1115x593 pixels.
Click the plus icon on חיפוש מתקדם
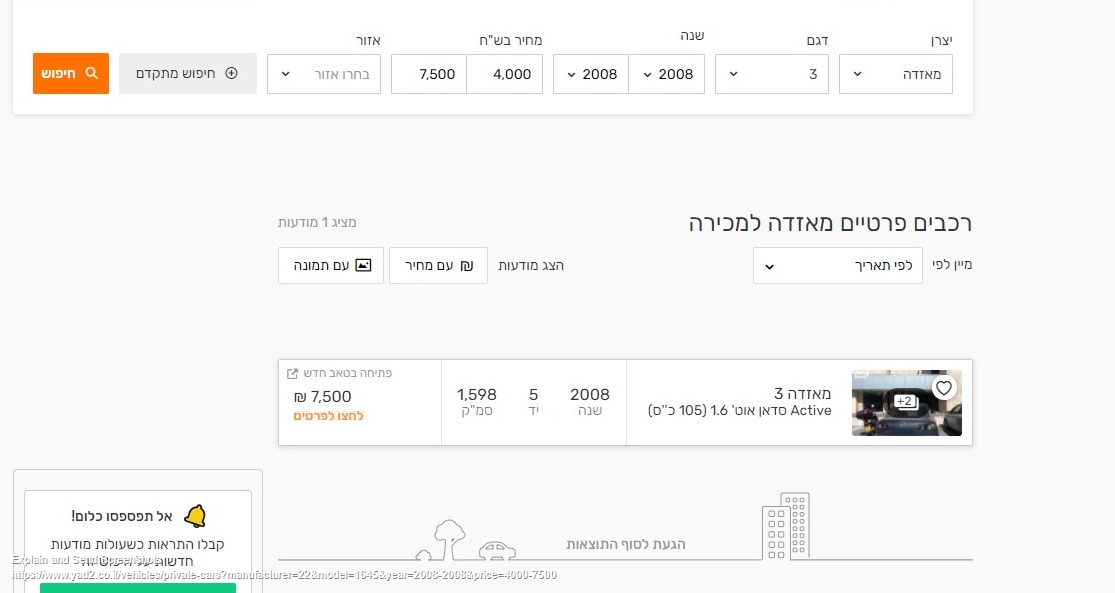pos(230,73)
